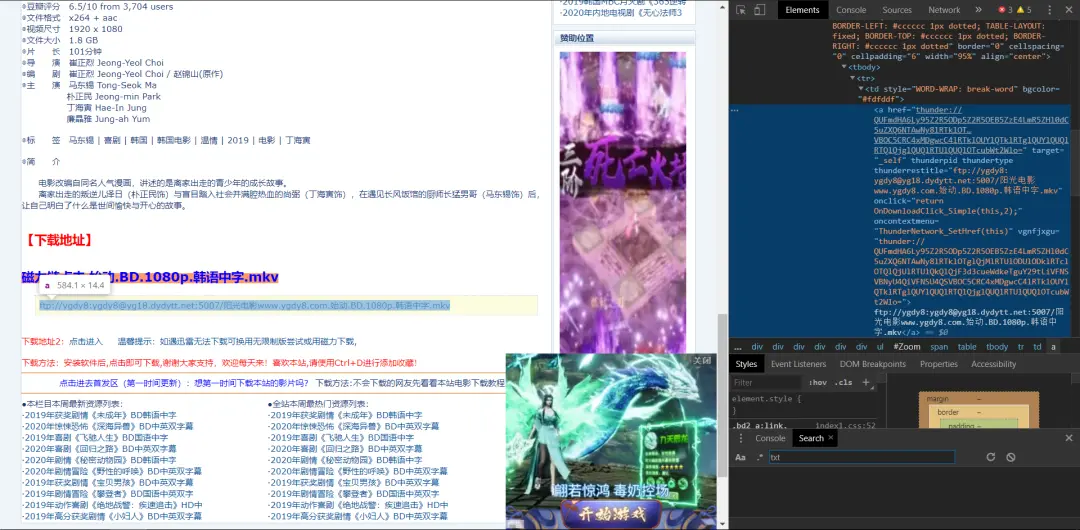Click the yellow warning count badge
The height and width of the screenshot is (530, 1080).
(x=1024, y=10)
